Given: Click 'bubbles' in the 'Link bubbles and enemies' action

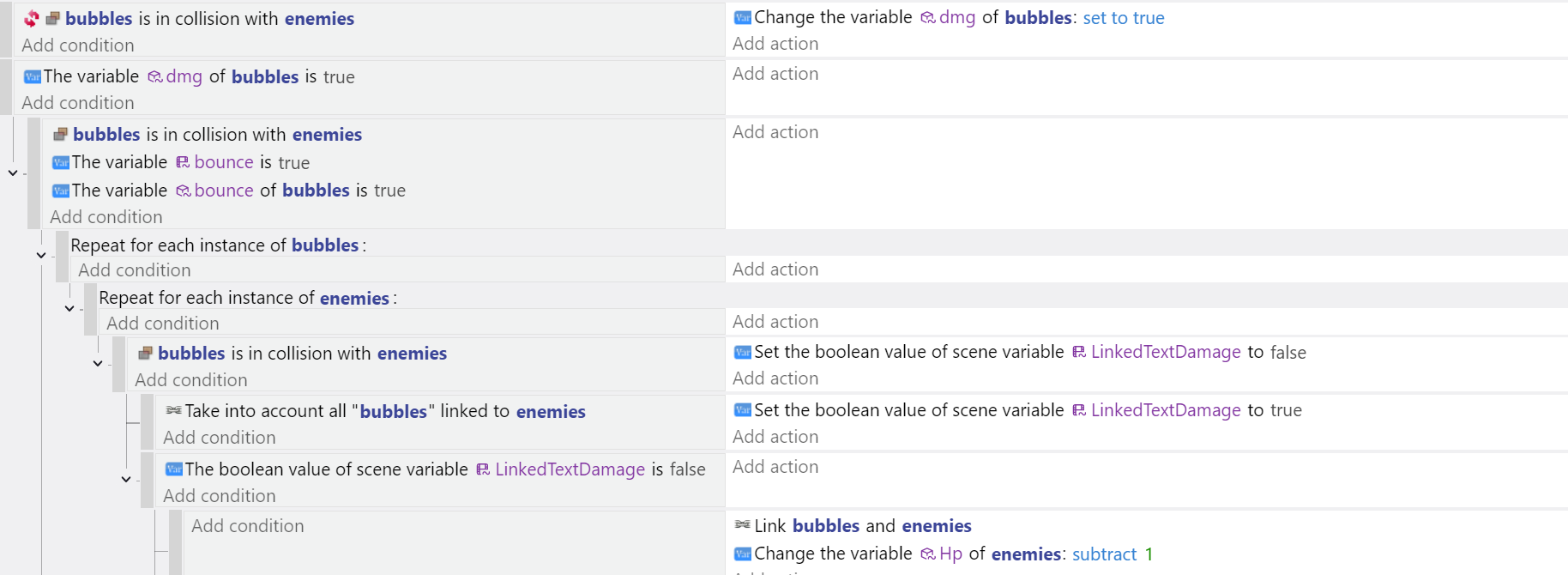Looking at the screenshot, I should coord(826,526).
